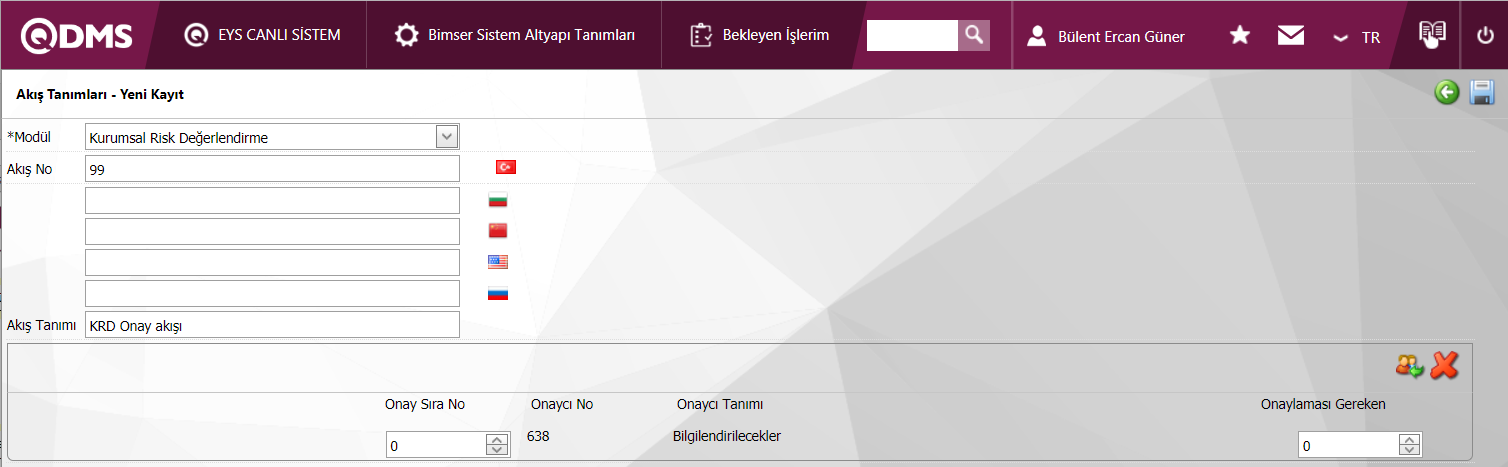The width and height of the screenshot is (1508, 467).
Task: Click the save diskette icon
Action: click(1481, 93)
